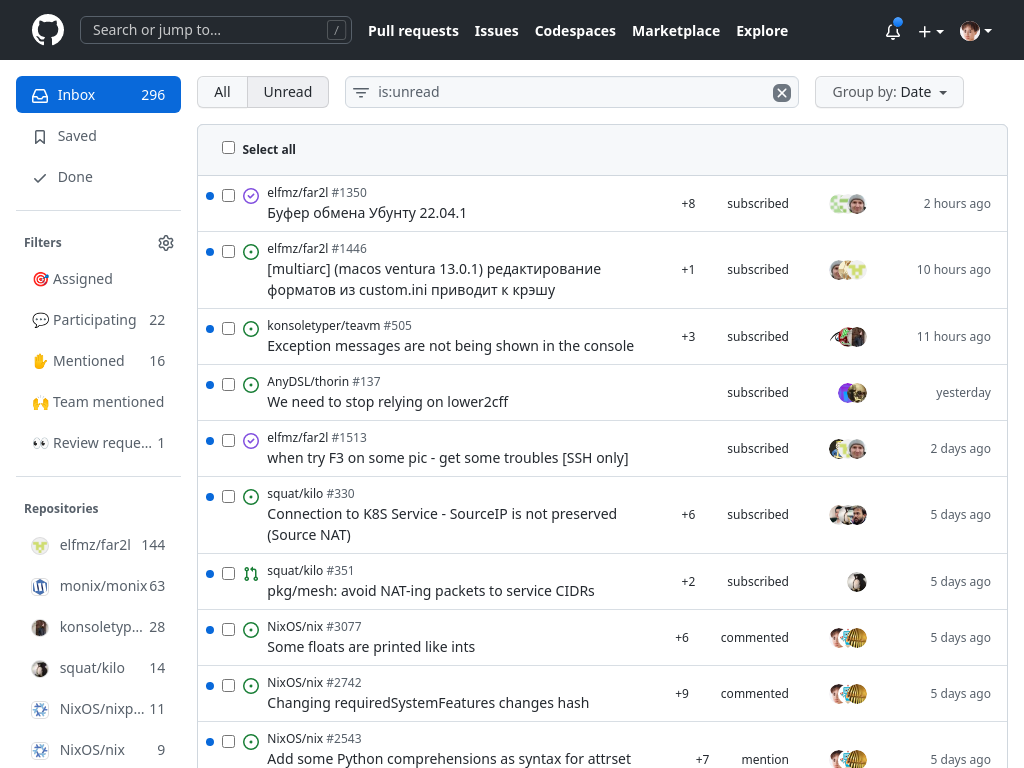Check the box for far2l #1446 notification
Image resolution: width=1024 pixels, height=768 pixels.
pos(228,251)
